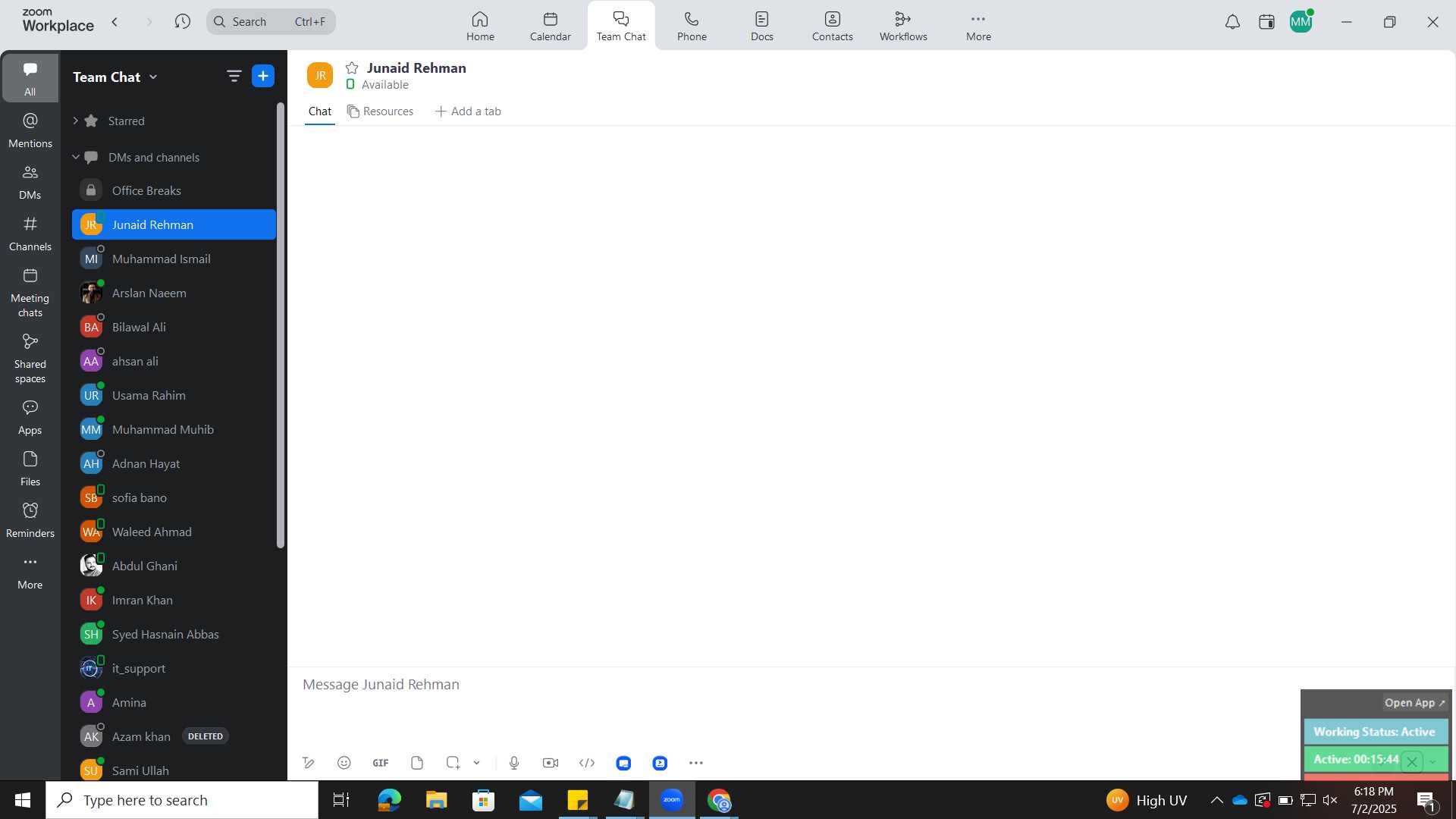Open chat with Usama Rahim

[x=174, y=395]
